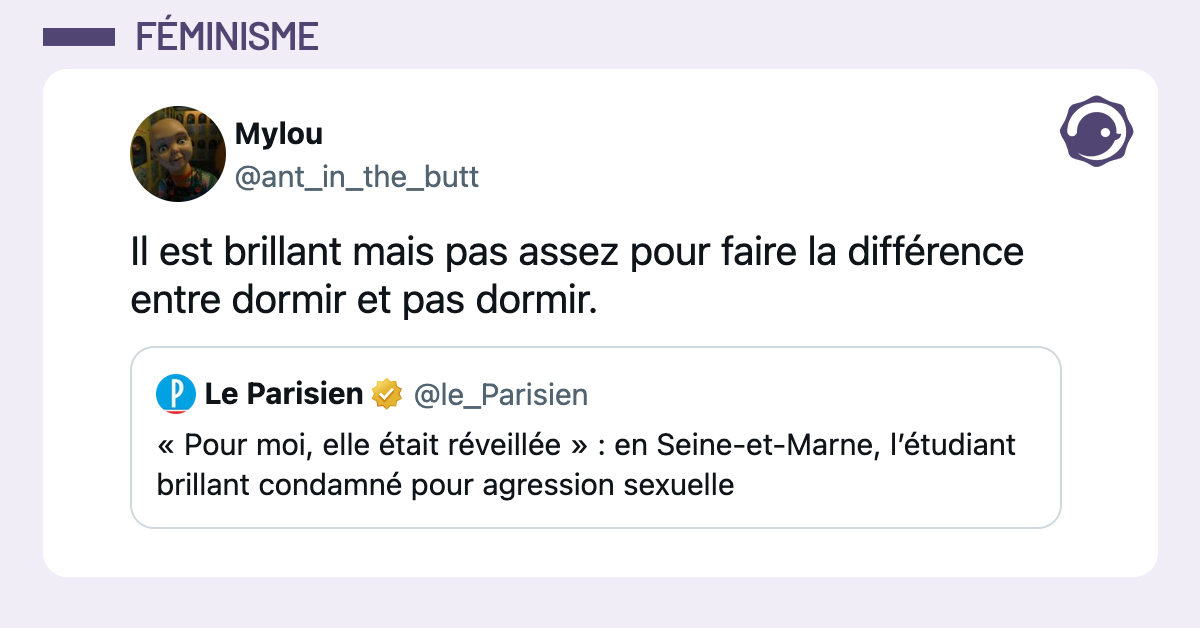Click the @le_Parisien handle
The height and width of the screenshot is (628, 1200).
(500, 395)
